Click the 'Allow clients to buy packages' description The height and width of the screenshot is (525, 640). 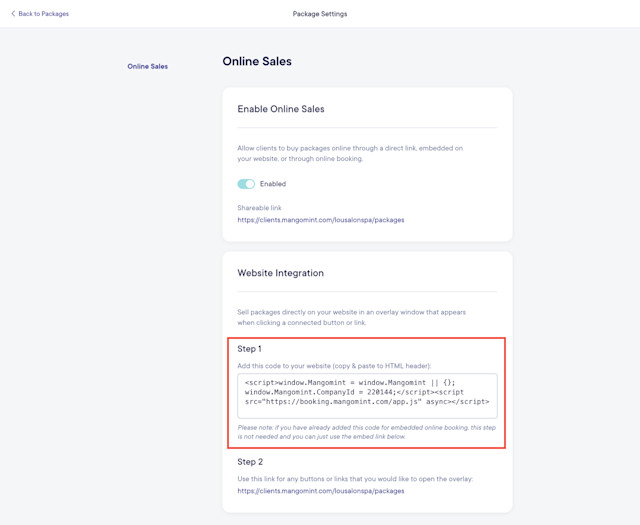tap(350, 153)
